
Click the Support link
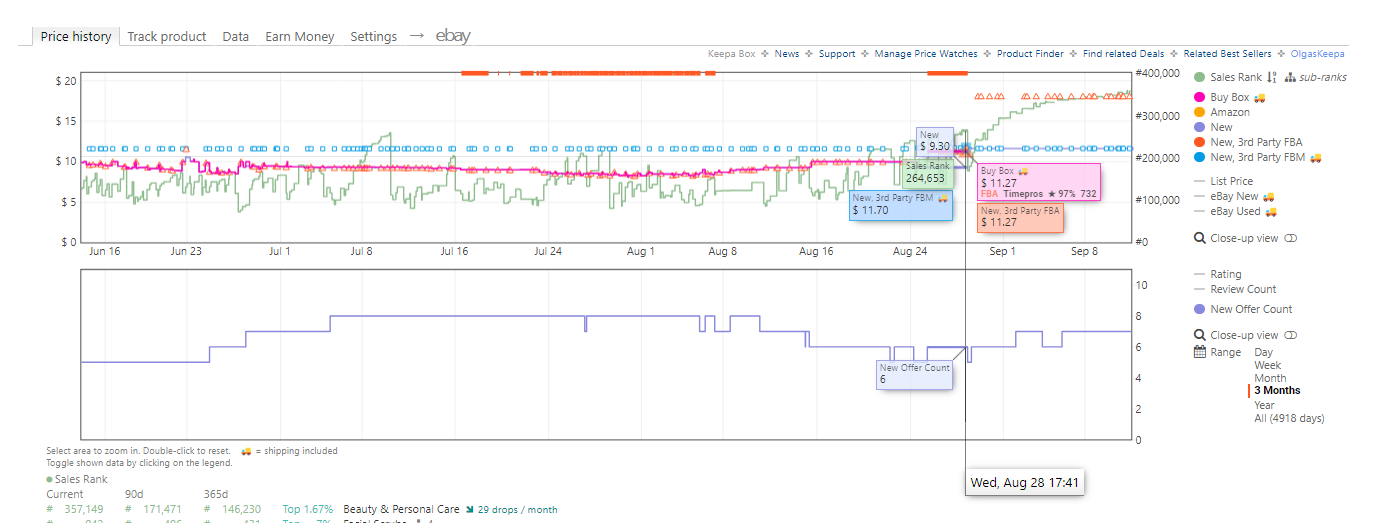coord(837,54)
